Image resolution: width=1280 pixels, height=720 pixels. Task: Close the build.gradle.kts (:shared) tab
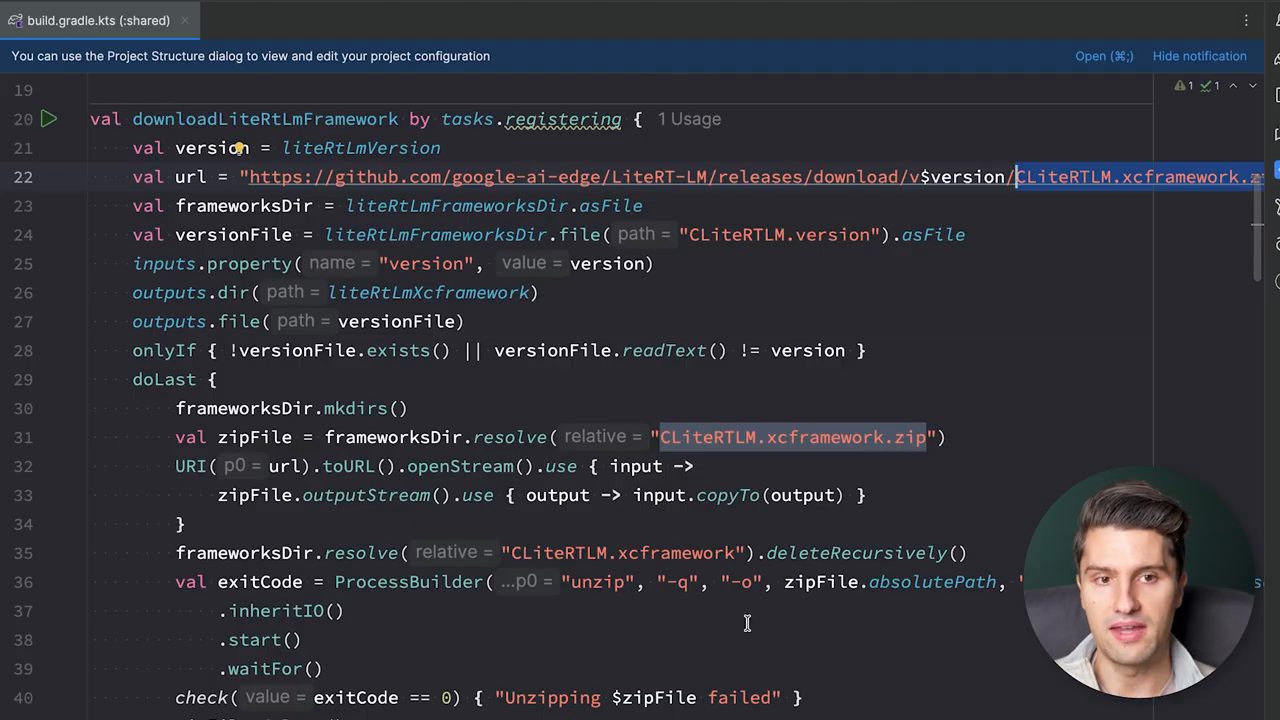point(184,20)
